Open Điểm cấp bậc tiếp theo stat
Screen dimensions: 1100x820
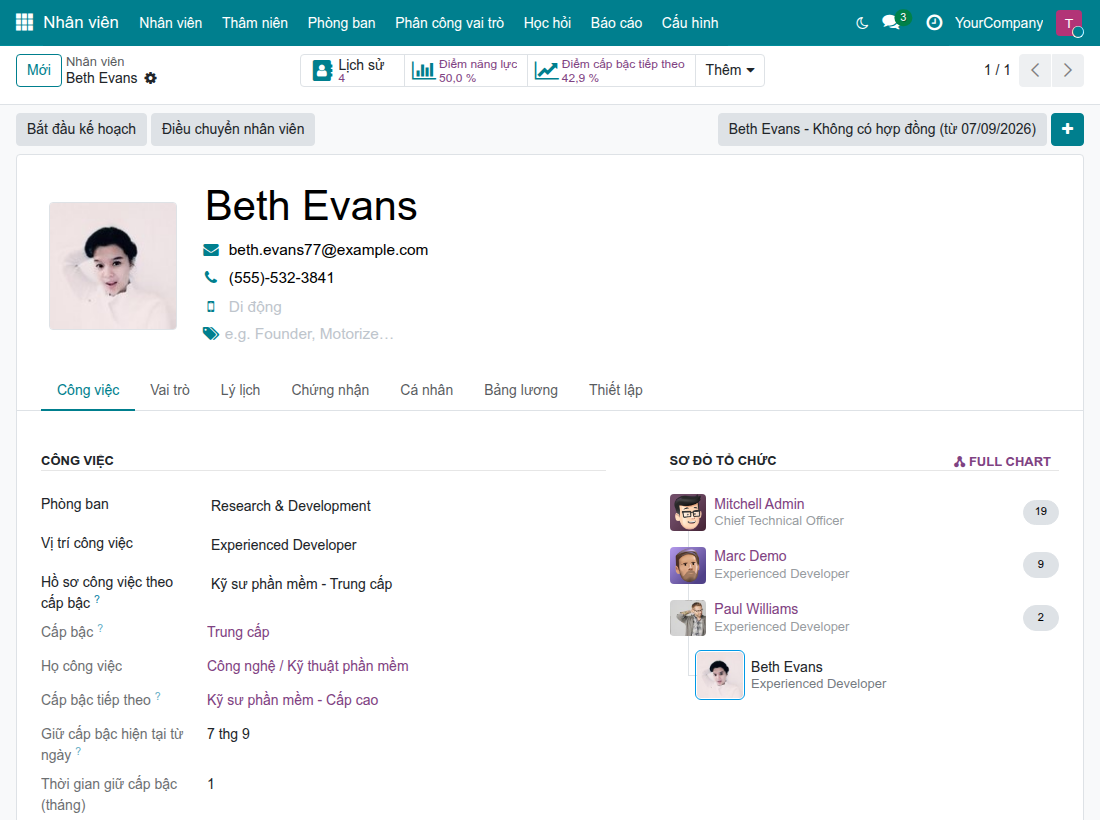click(x=611, y=70)
